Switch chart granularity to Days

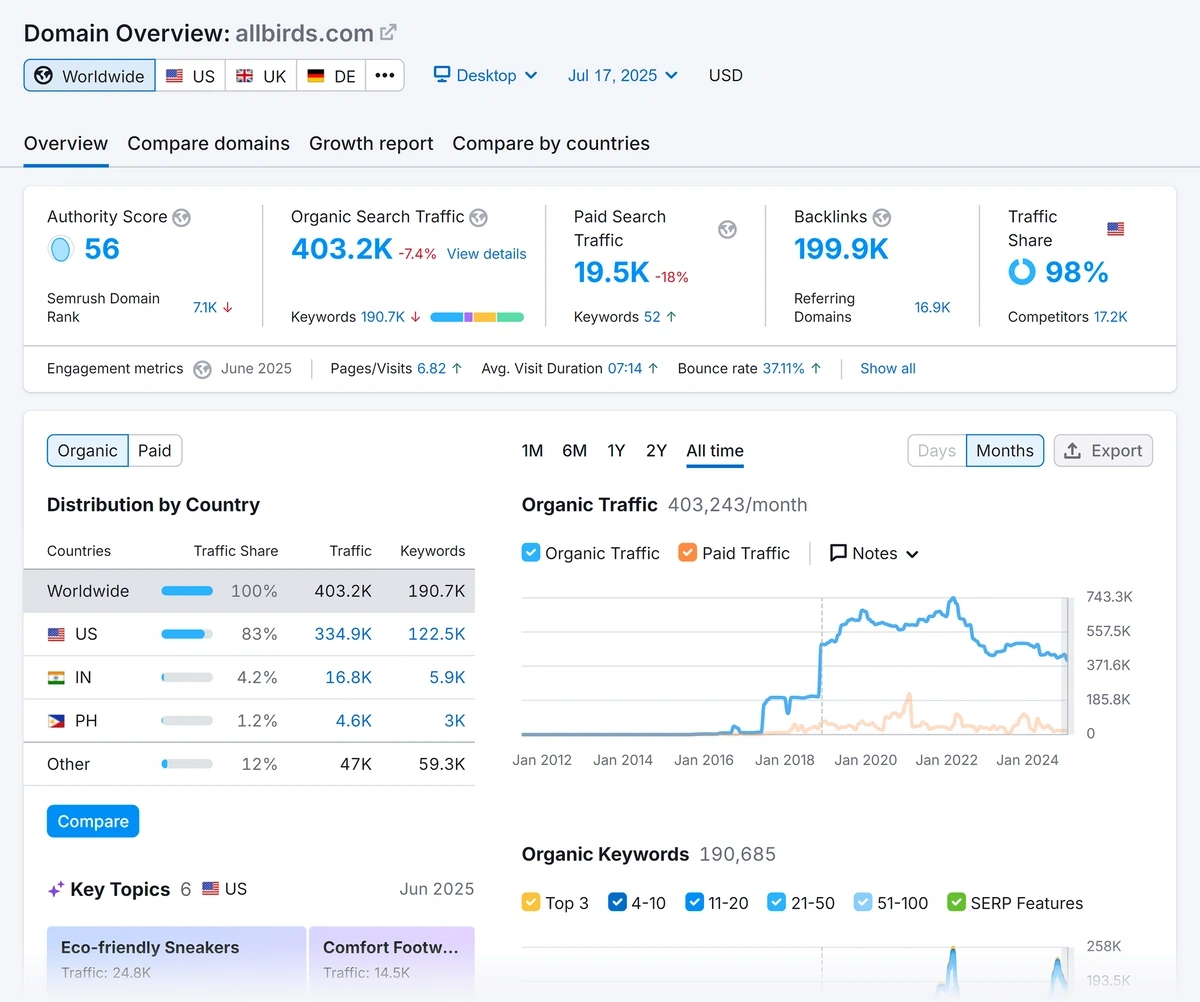[x=937, y=451]
